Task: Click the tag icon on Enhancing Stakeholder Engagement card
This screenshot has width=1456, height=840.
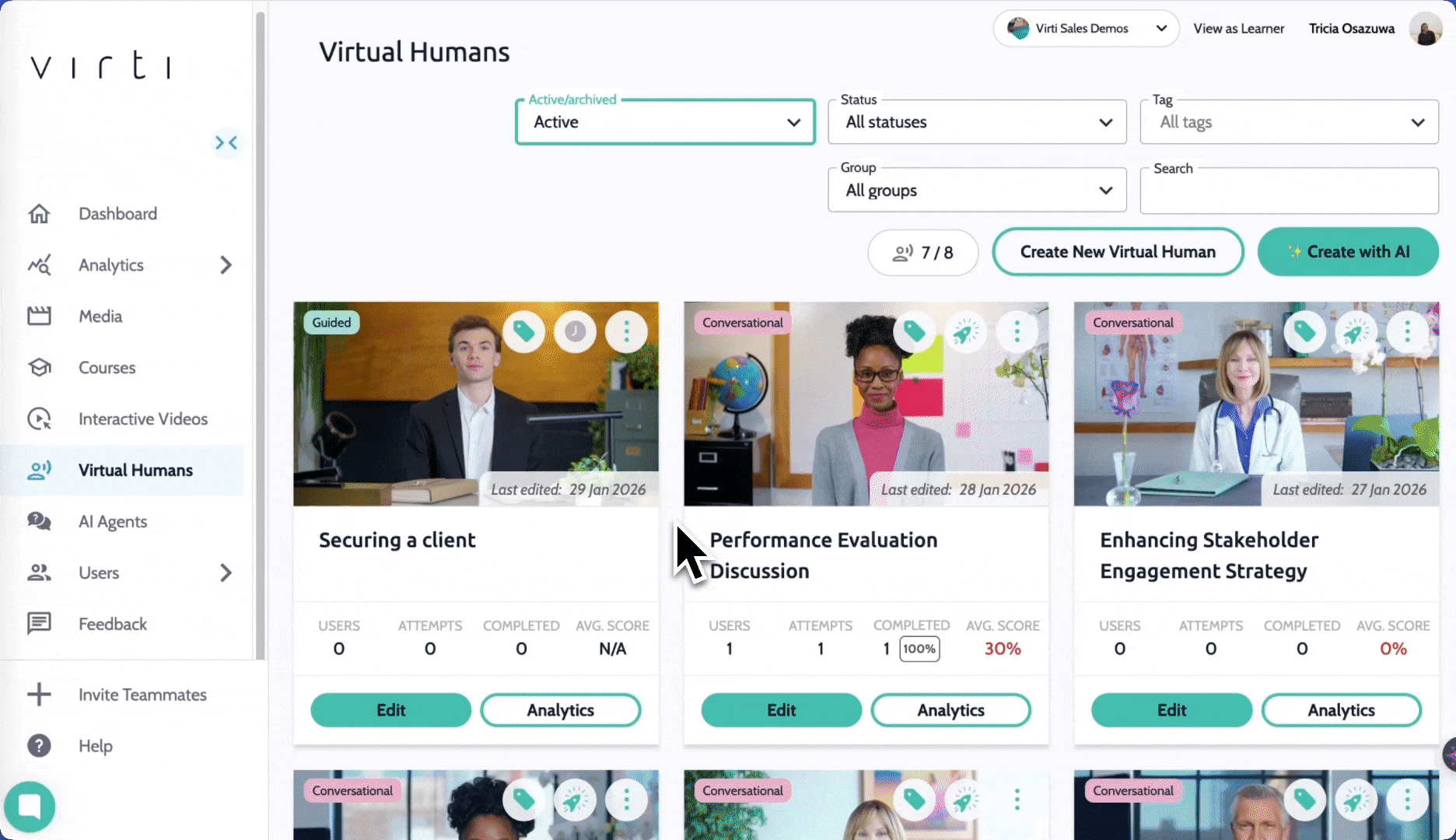Action: click(x=1304, y=332)
